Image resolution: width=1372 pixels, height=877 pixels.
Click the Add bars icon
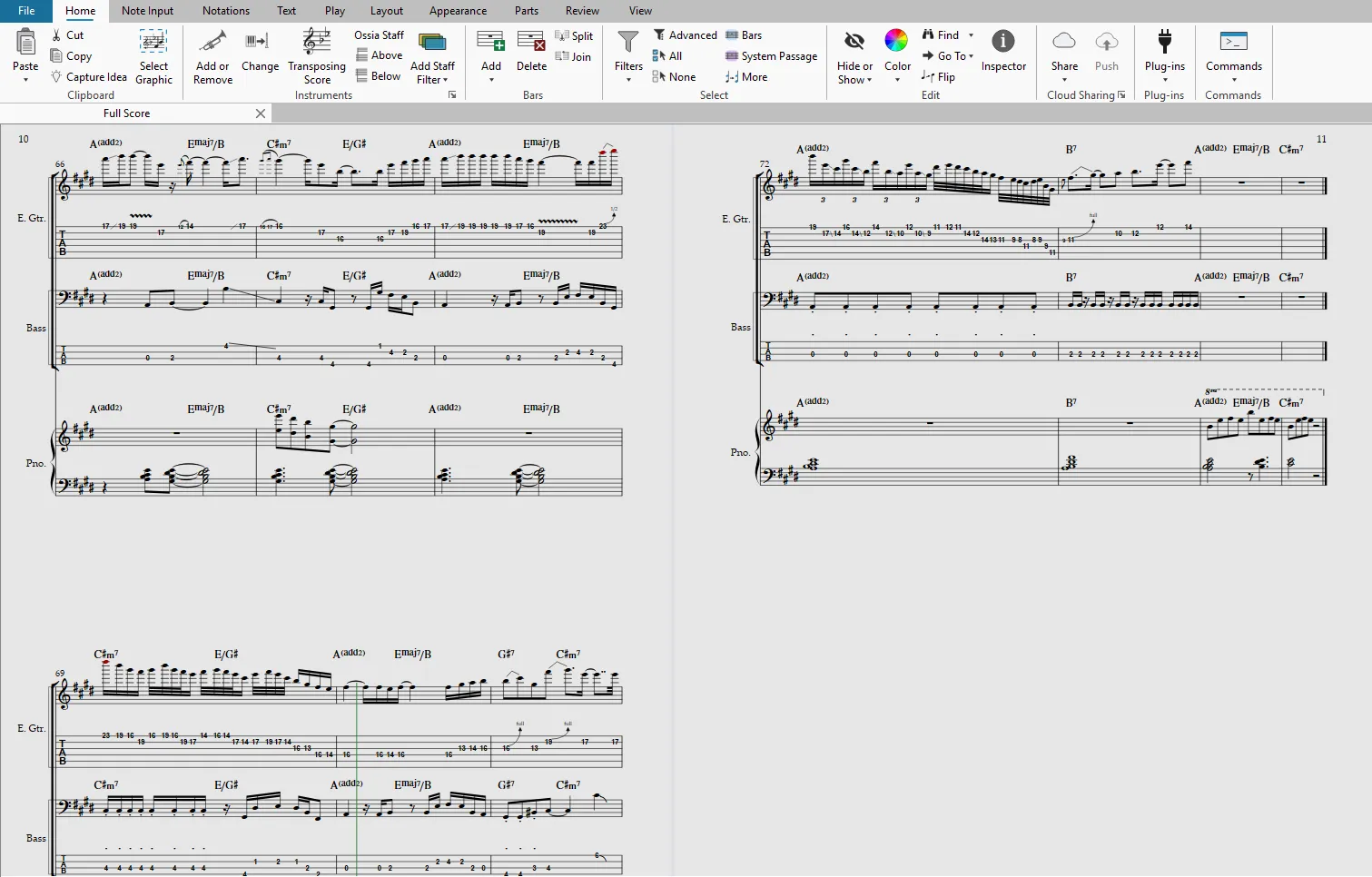pos(490,42)
